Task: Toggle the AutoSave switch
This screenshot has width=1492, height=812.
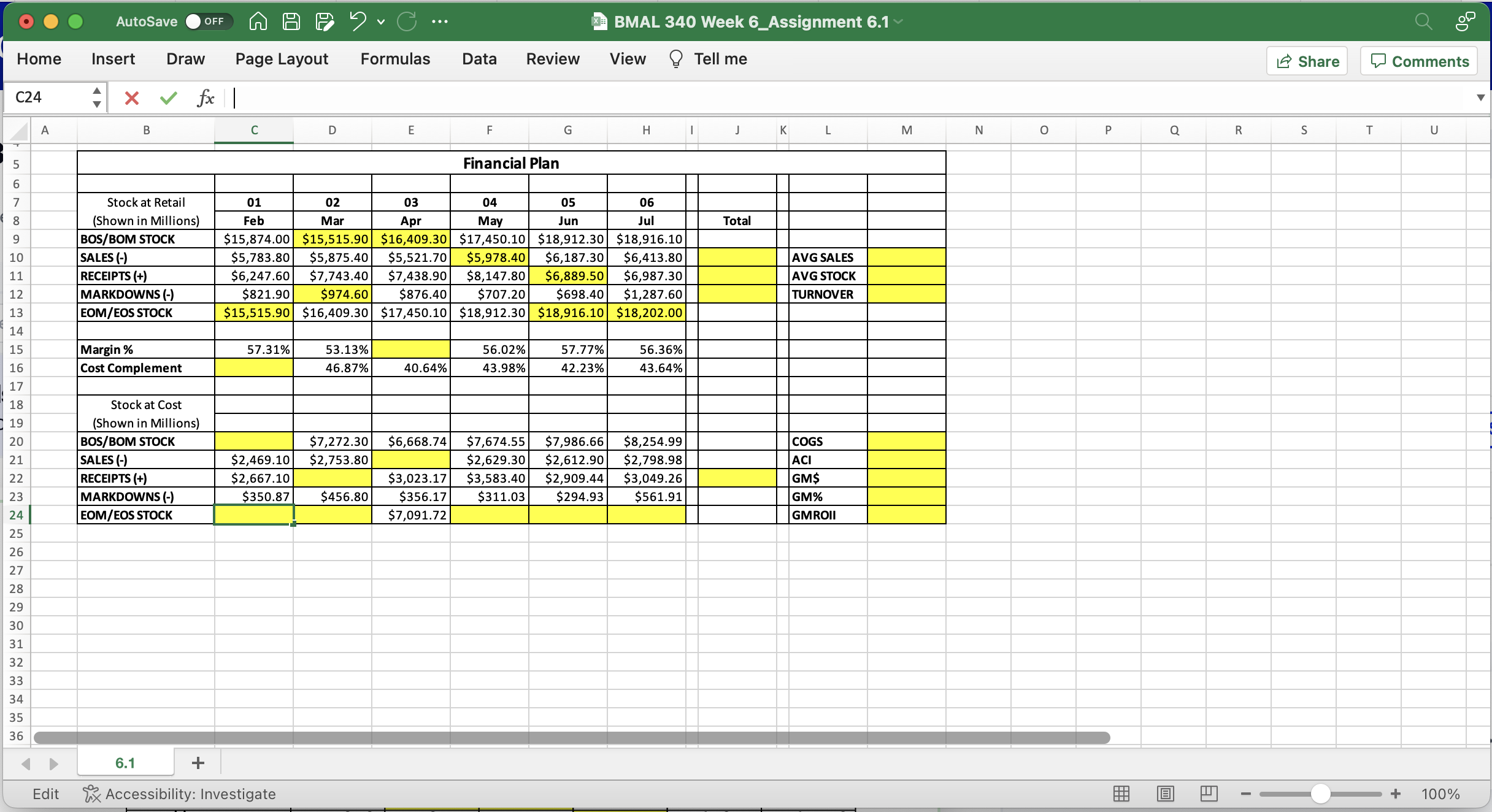Action: tap(208, 21)
